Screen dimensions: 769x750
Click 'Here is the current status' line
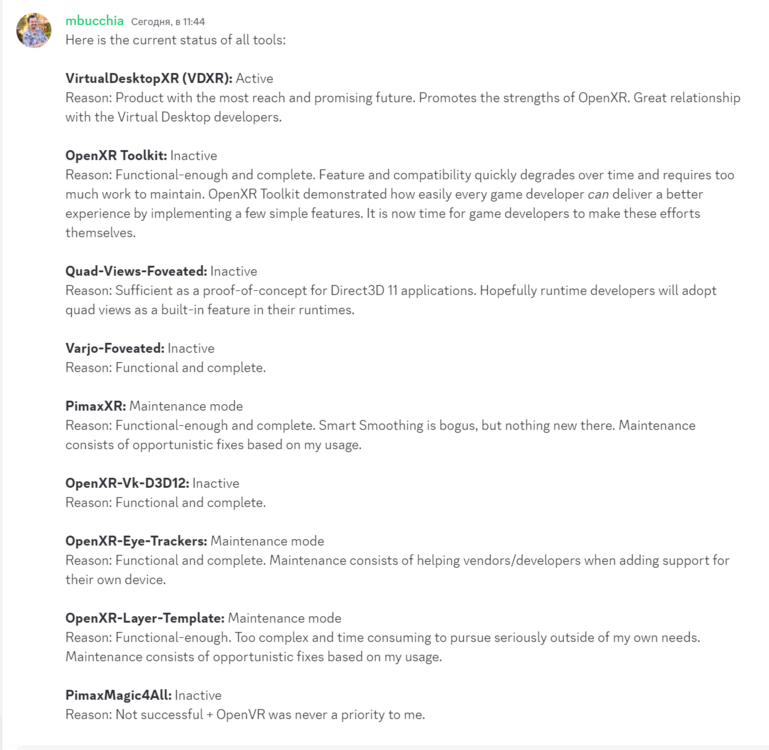pos(175,39)
